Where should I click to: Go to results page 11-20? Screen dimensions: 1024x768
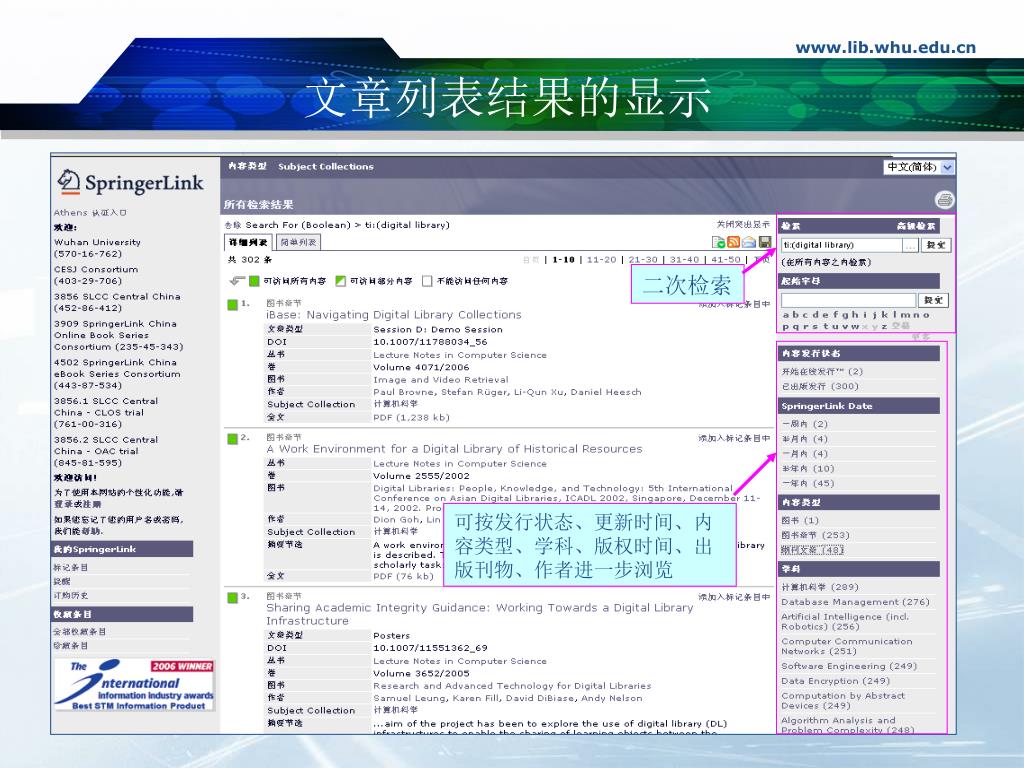[601, 259]
